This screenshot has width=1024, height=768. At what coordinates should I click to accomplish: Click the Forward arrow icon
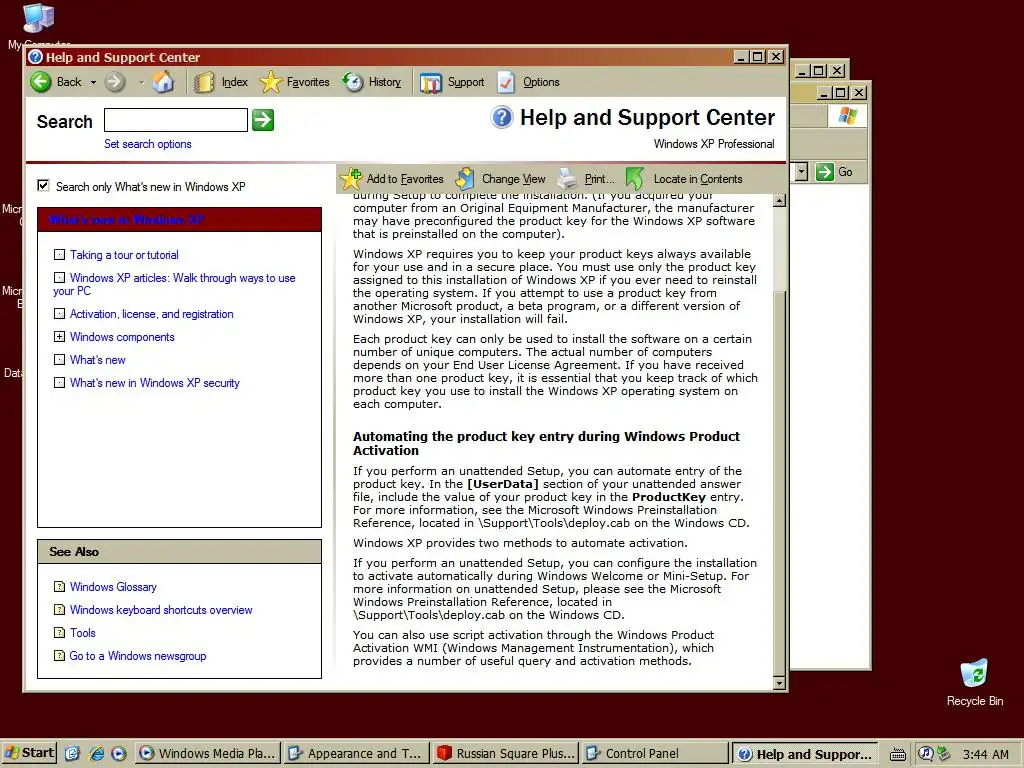(x=115, y=82)
